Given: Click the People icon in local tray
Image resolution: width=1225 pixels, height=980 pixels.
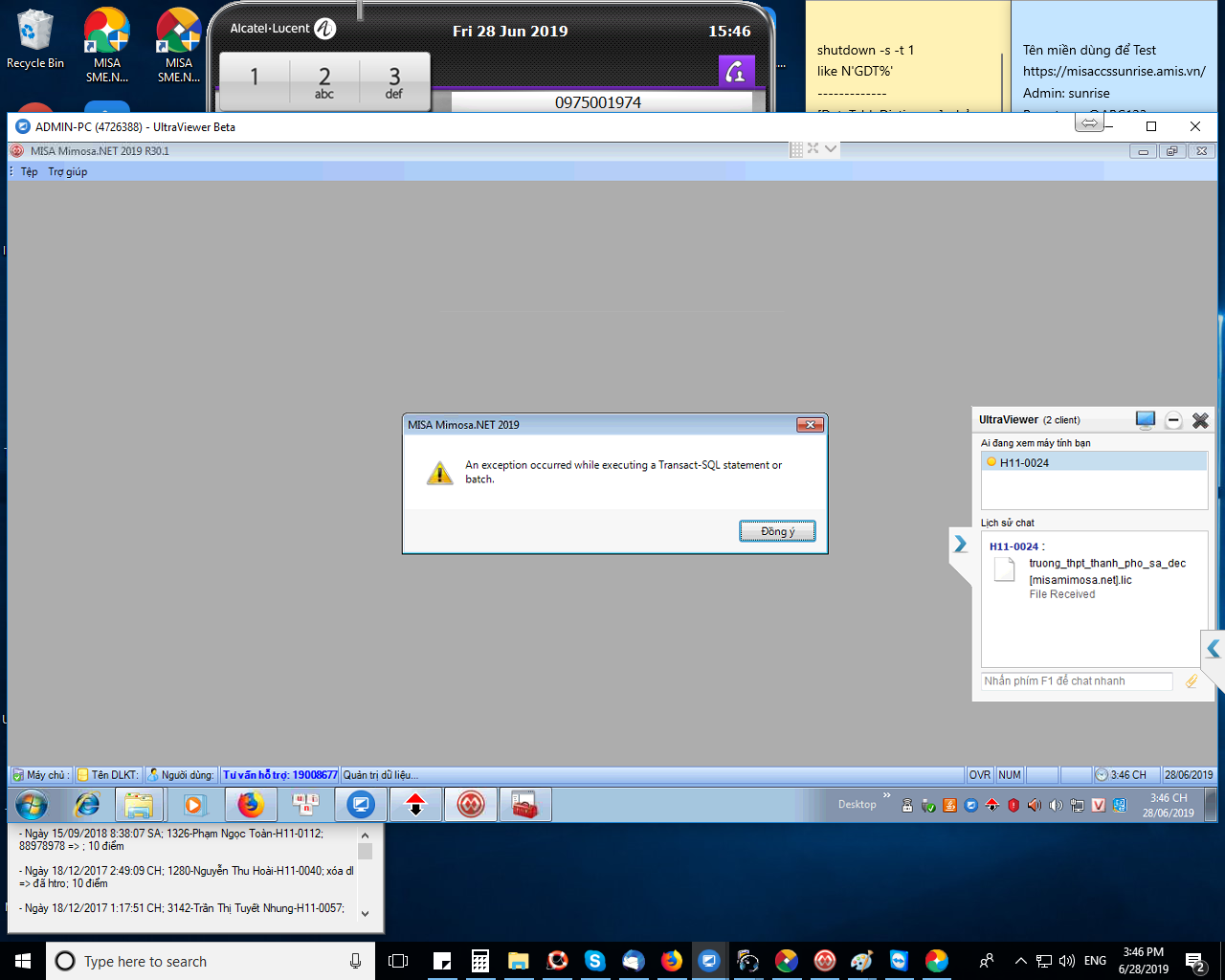Looking at the screenshot, I should tap(986, 961).
